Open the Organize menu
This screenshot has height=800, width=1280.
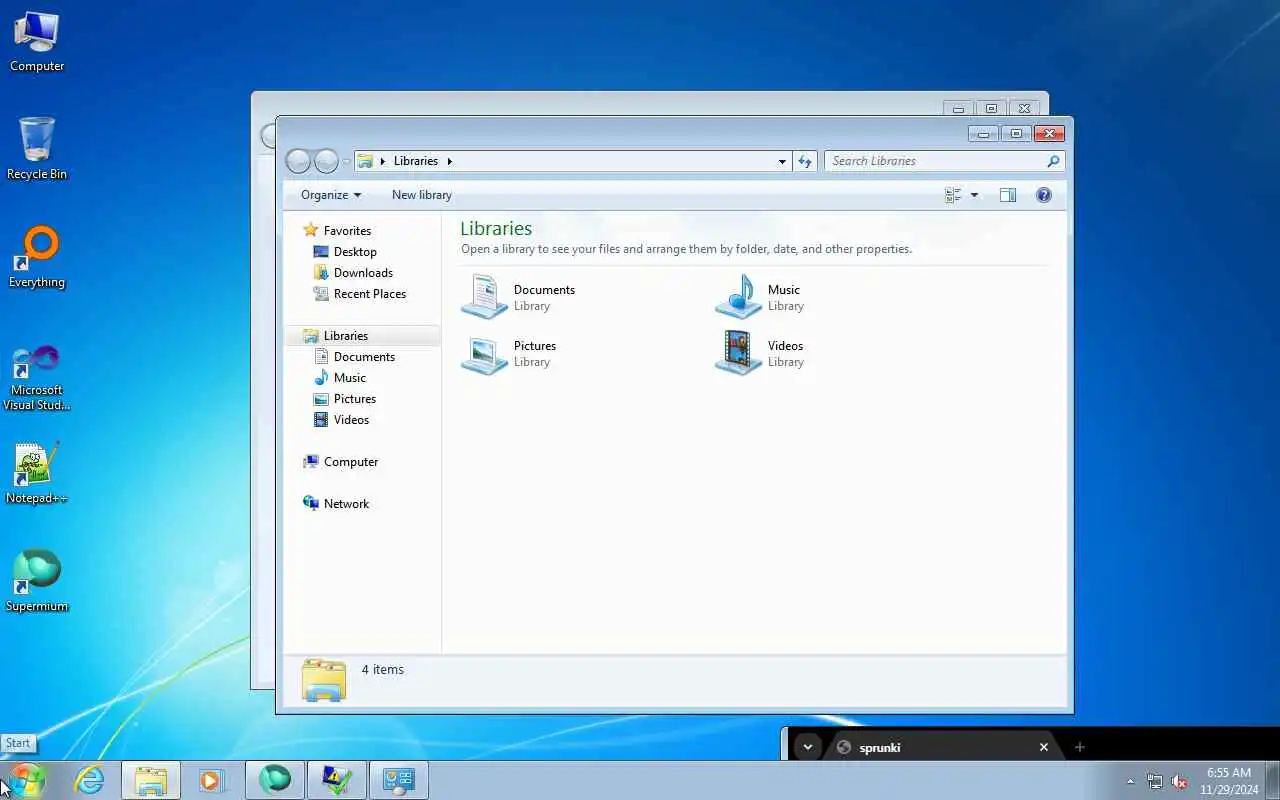331,195
